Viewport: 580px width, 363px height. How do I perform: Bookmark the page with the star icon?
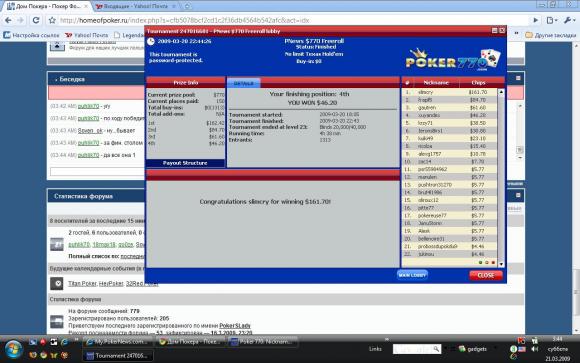(52, 20)
